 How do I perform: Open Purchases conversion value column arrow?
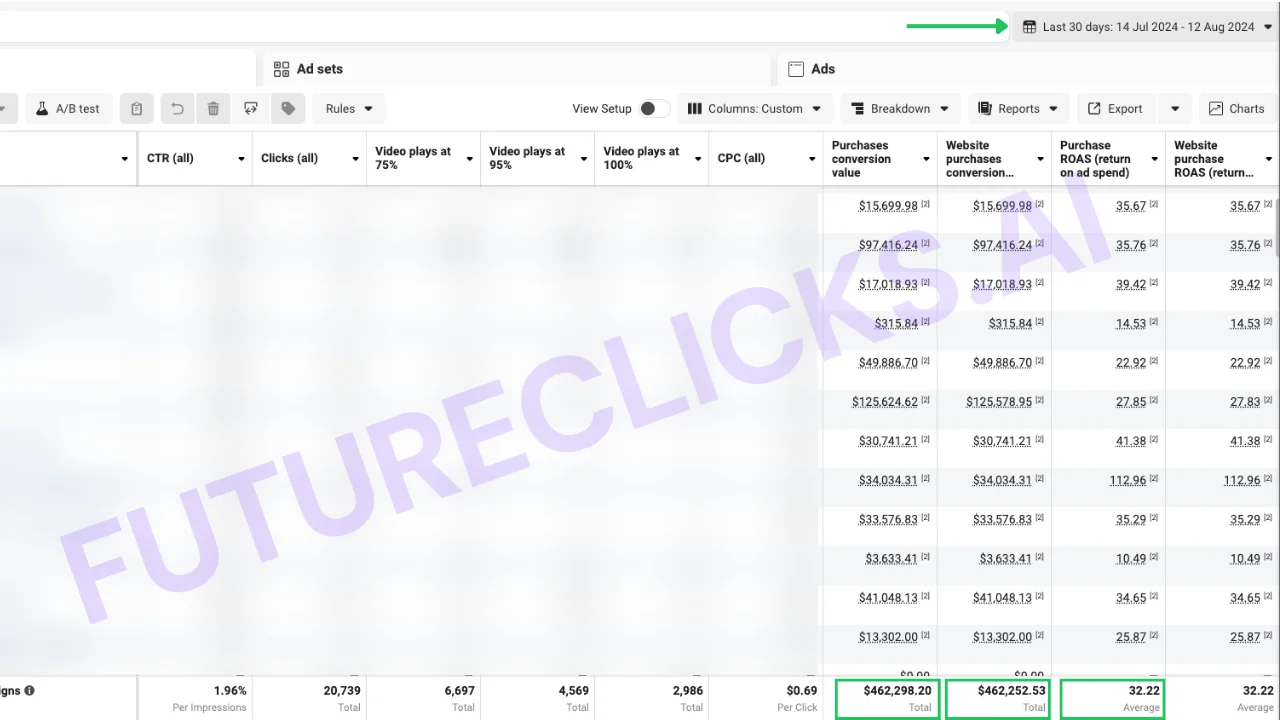point(926,159)
